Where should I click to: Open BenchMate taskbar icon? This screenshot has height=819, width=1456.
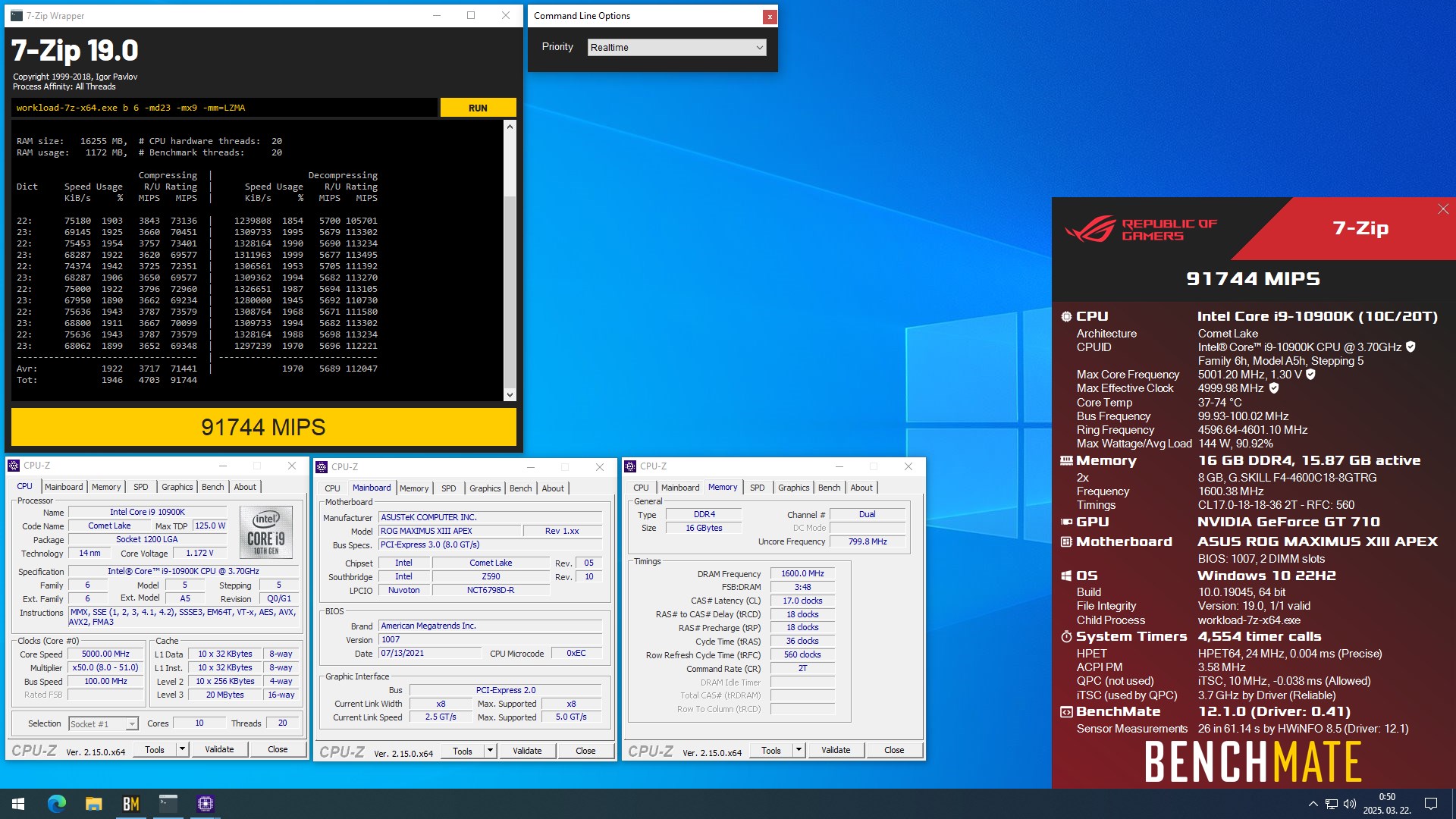131,804
